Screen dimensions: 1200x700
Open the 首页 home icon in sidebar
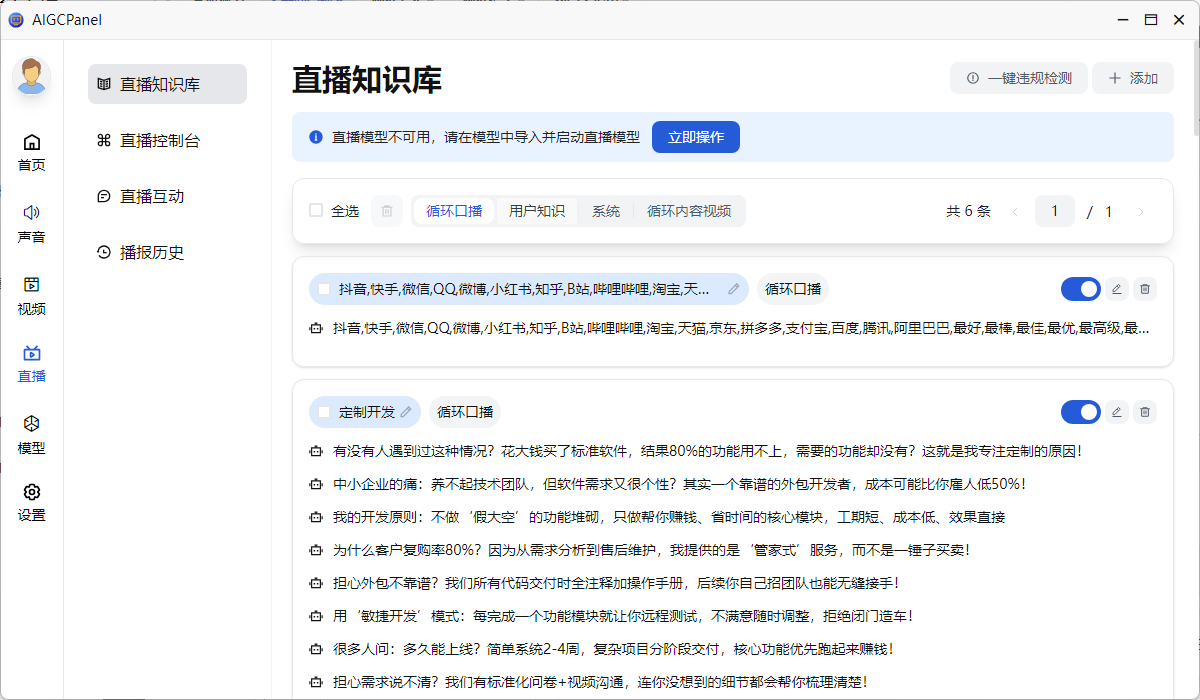coord(32,152)
